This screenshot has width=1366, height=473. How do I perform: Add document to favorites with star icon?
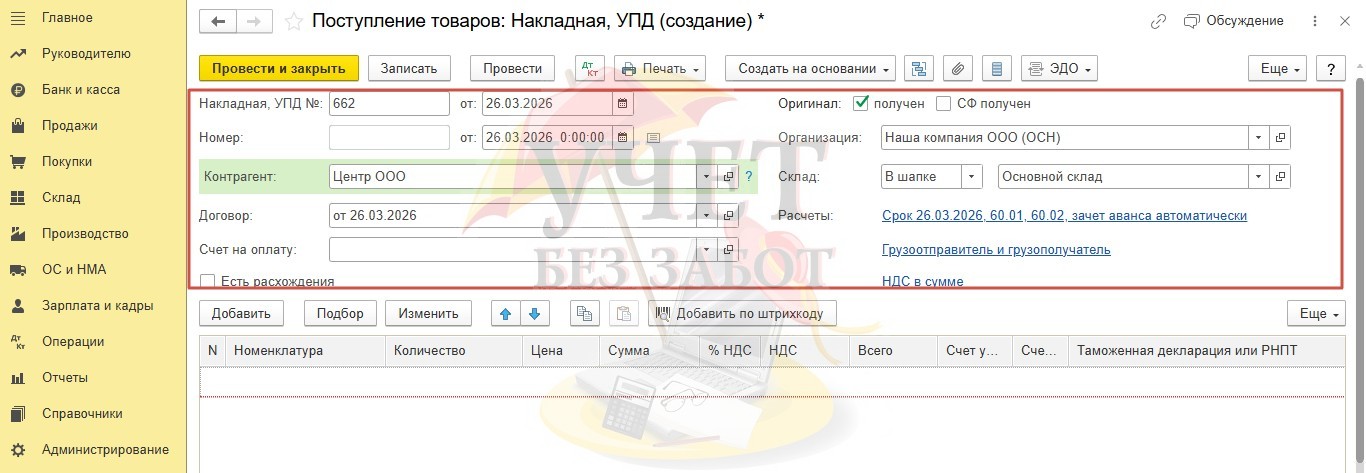[293, 21]
